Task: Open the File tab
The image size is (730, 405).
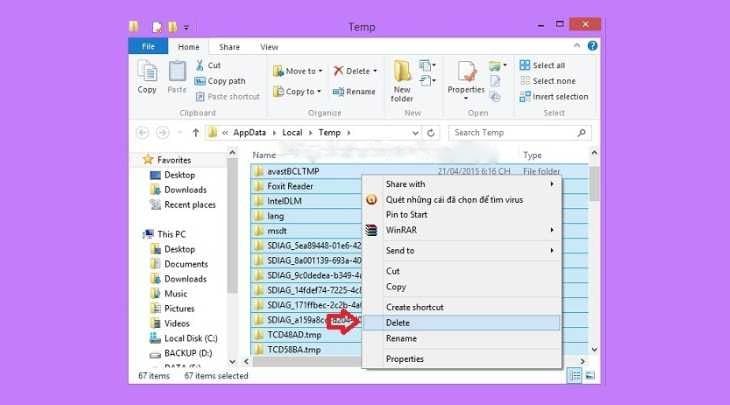Action: pos(148,46)
